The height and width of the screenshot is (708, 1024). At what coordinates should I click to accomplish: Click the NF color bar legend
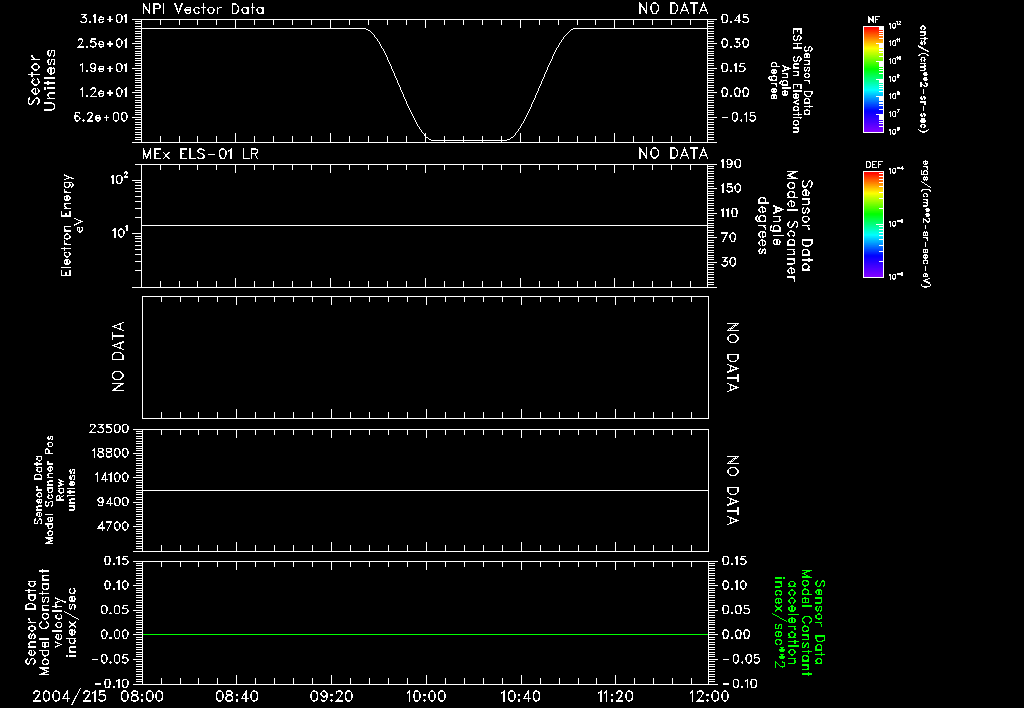coord(873,79)
